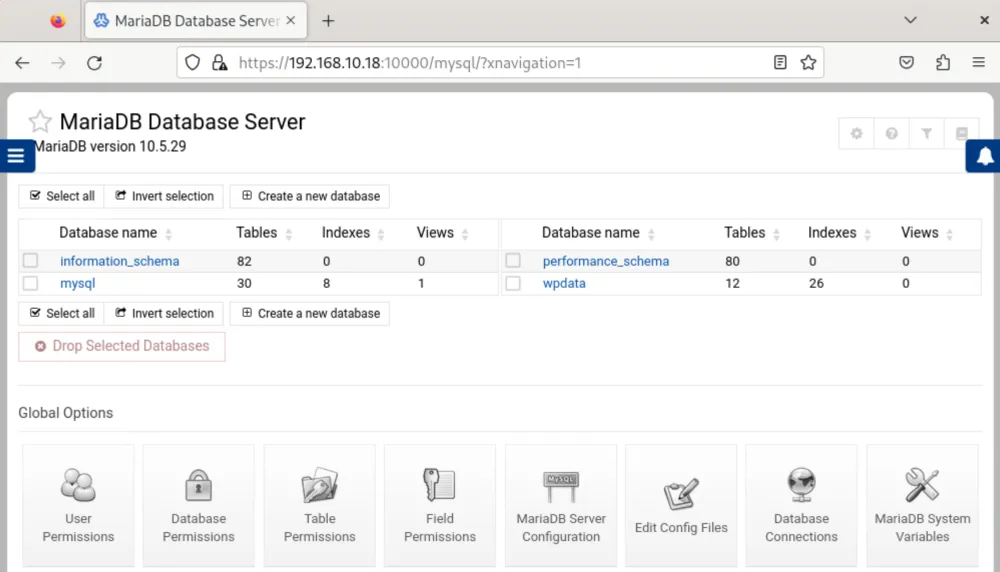Open the Table Permissions icon
This screenshot has width=1000, height=572.
(319, 504)
